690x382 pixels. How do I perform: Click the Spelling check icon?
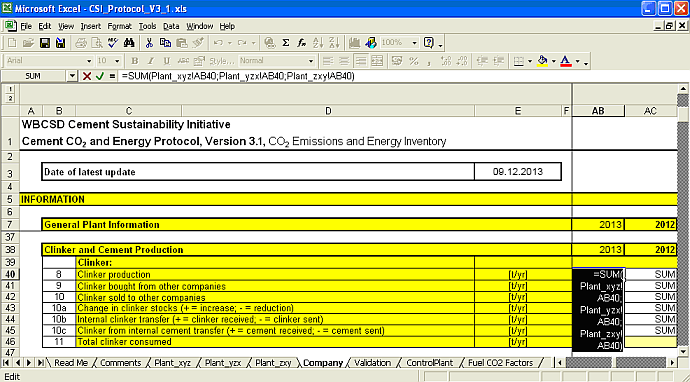pyautogui.click(x=114, y=43)
